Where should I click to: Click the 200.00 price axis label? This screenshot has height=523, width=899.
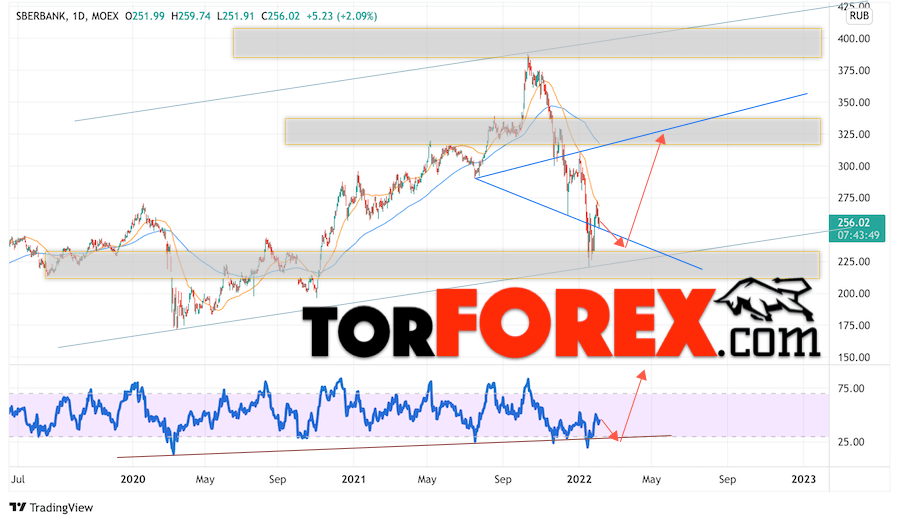coord(854,294)
